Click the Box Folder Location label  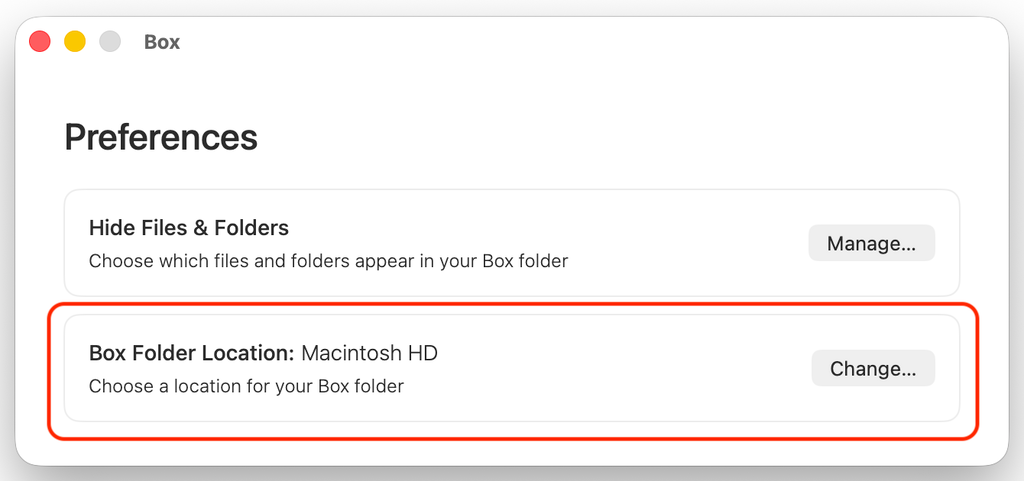191,352
